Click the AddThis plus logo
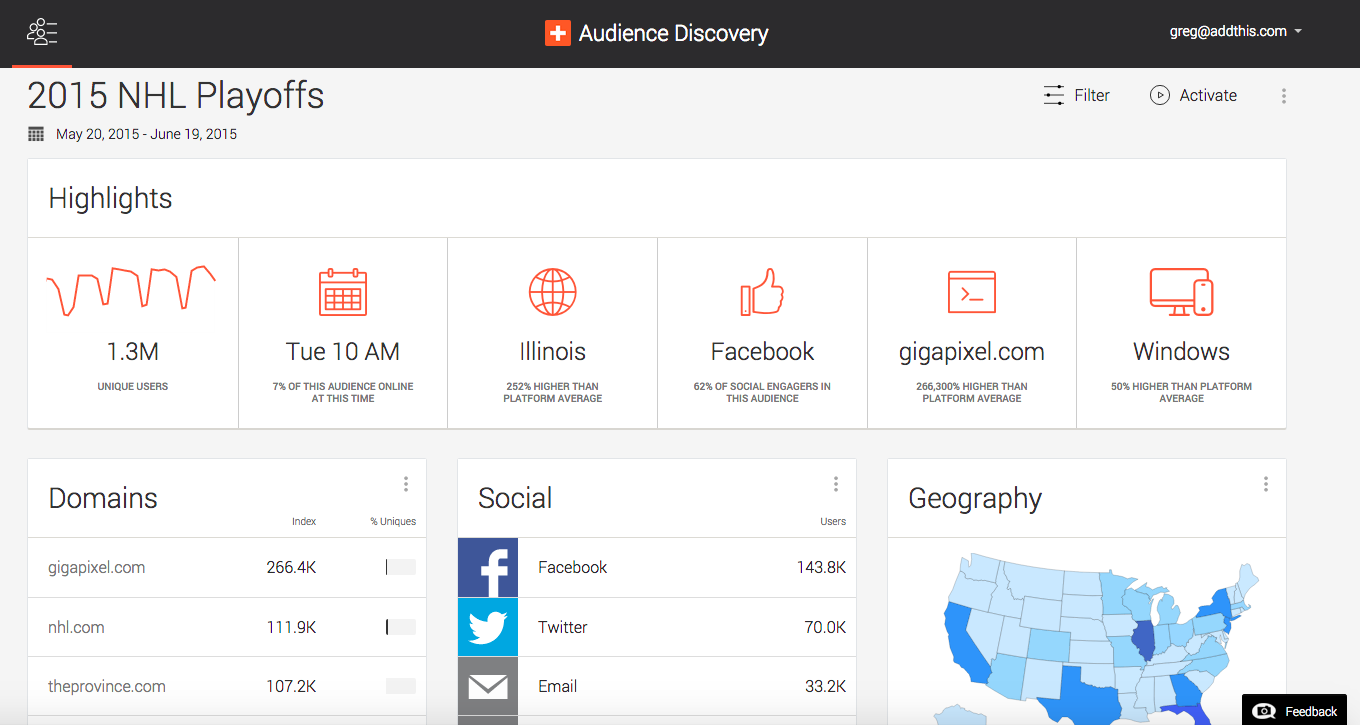 [557, 33]
